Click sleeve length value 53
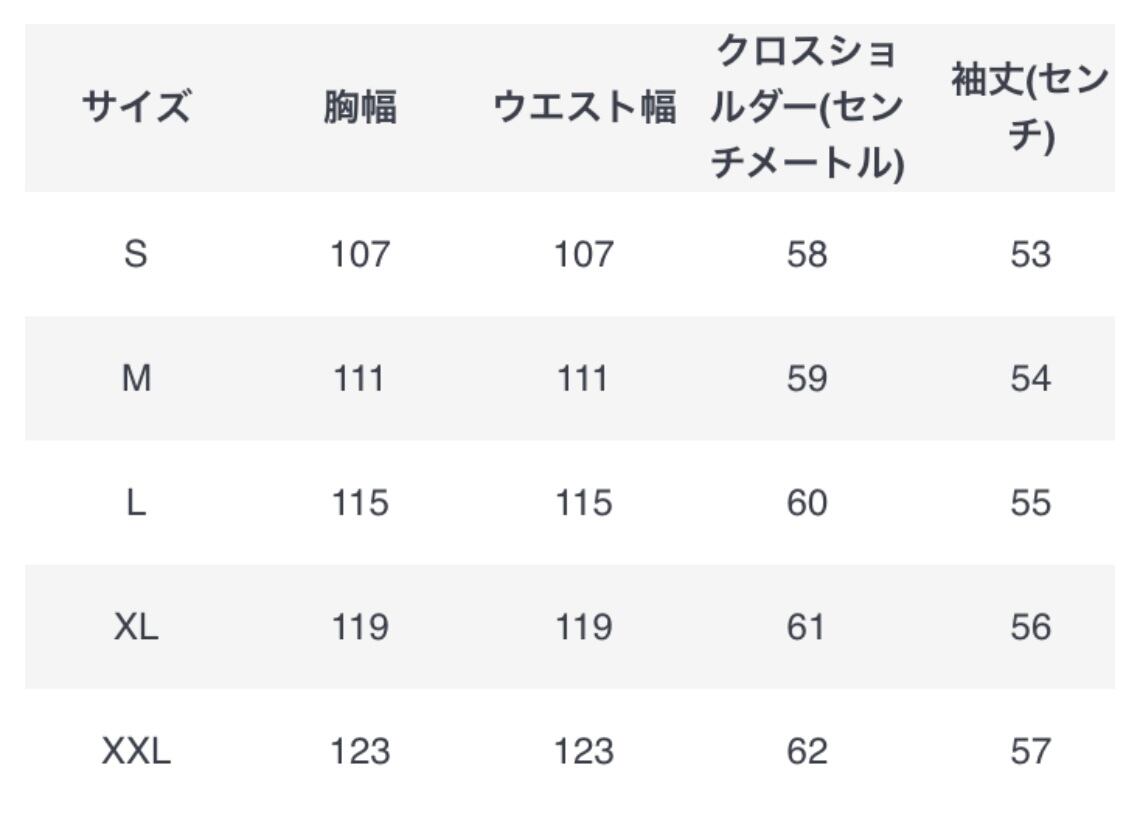The width and height of the screenshot is (1146, 827). (x=1030, y=254)
